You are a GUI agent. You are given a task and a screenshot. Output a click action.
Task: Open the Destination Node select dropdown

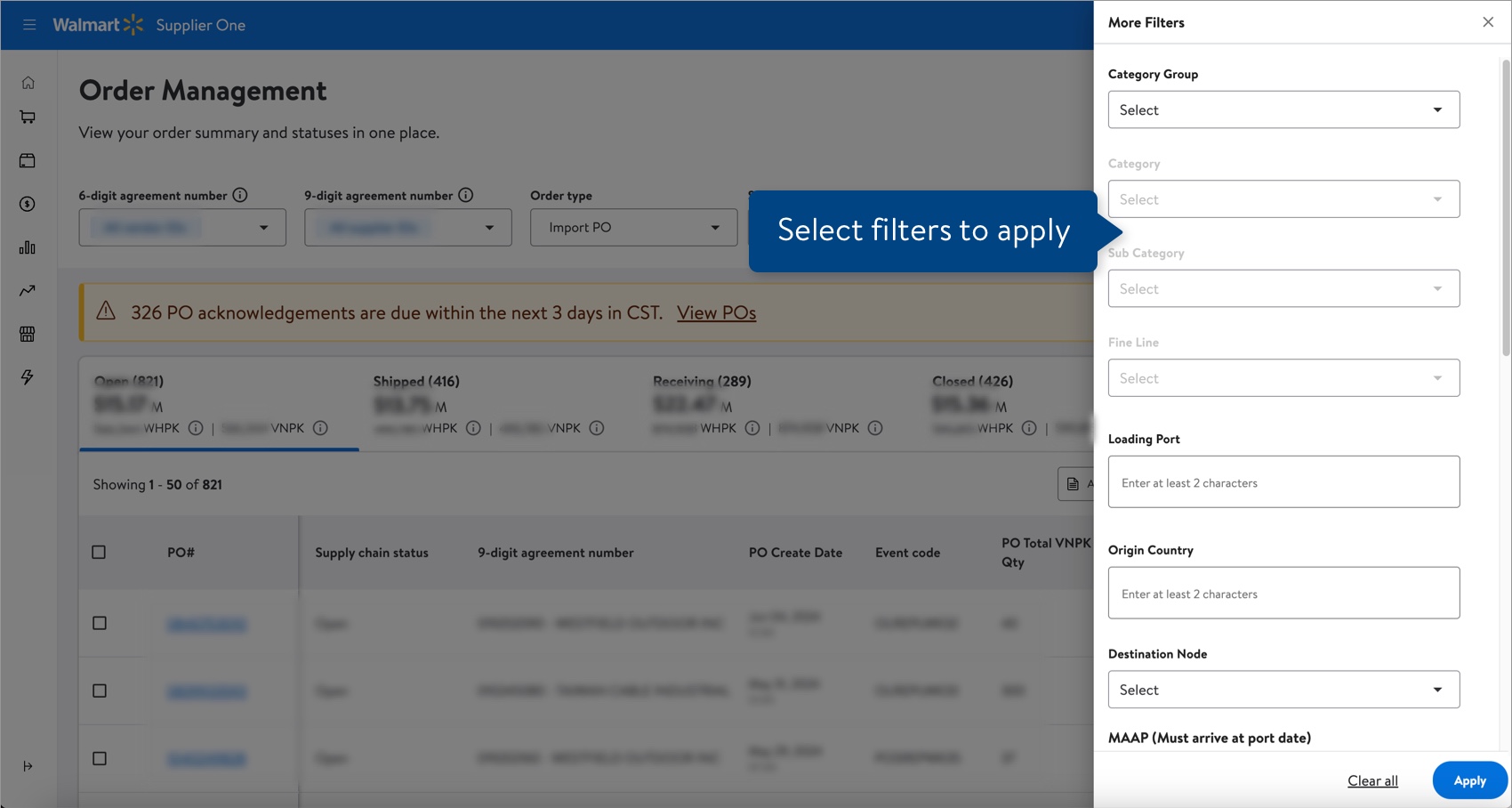(1283, 689)
